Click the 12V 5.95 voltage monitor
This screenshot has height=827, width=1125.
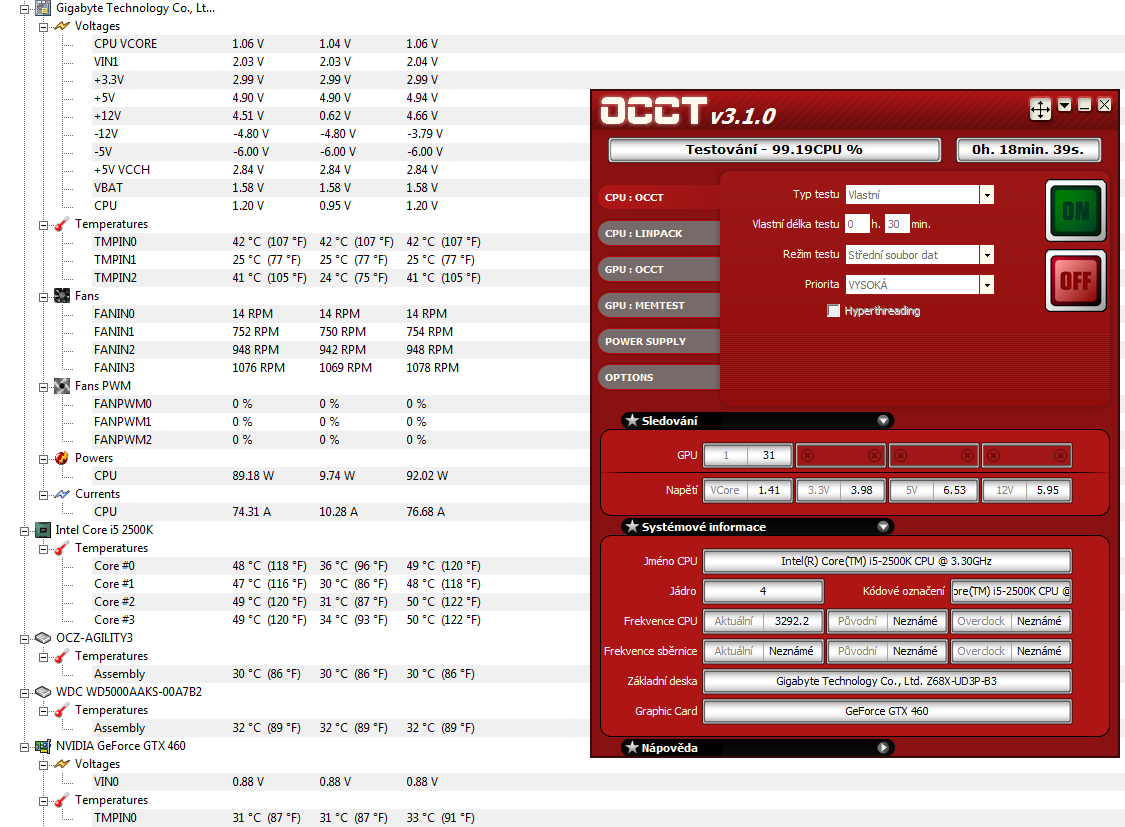[1026, 490]
